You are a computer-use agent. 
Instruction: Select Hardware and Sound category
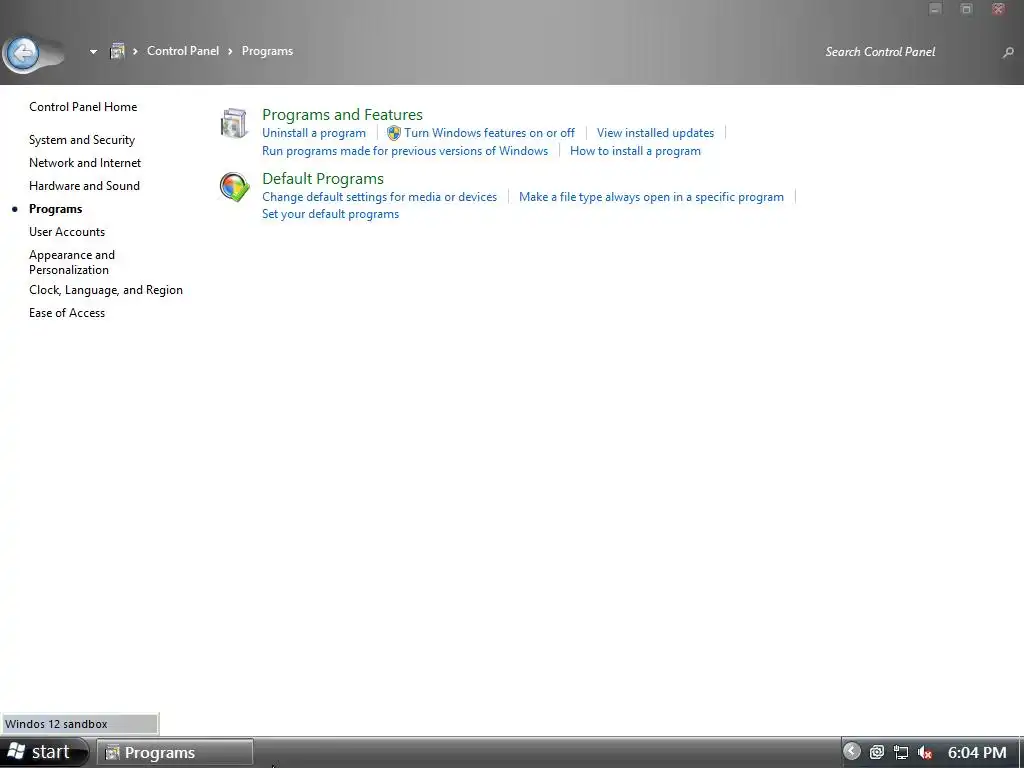pyautogui.click(x=84, y=185)
